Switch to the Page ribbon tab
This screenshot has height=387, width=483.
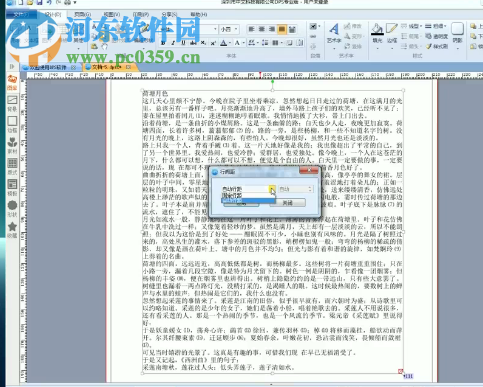[x=82, y=14]
